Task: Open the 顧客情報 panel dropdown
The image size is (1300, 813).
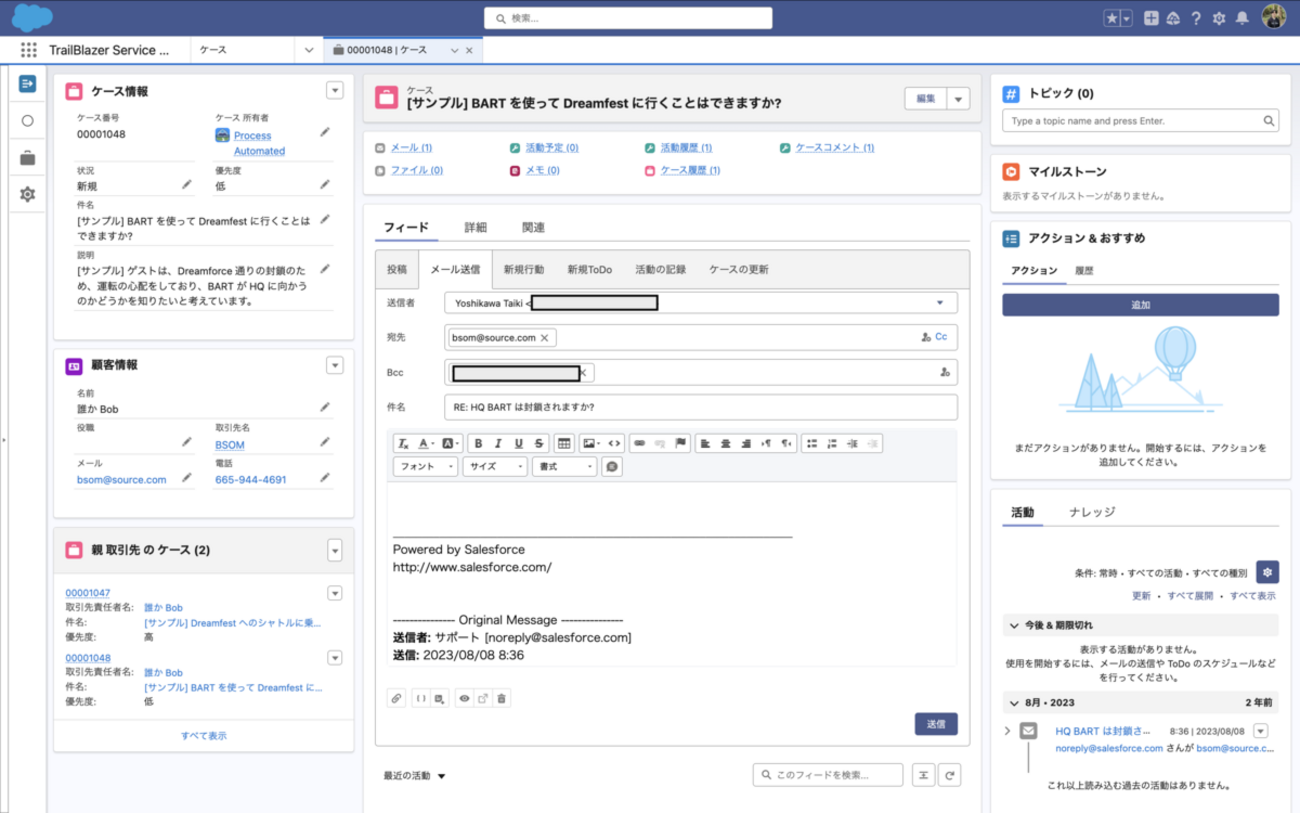Action: tap(335, 365)
